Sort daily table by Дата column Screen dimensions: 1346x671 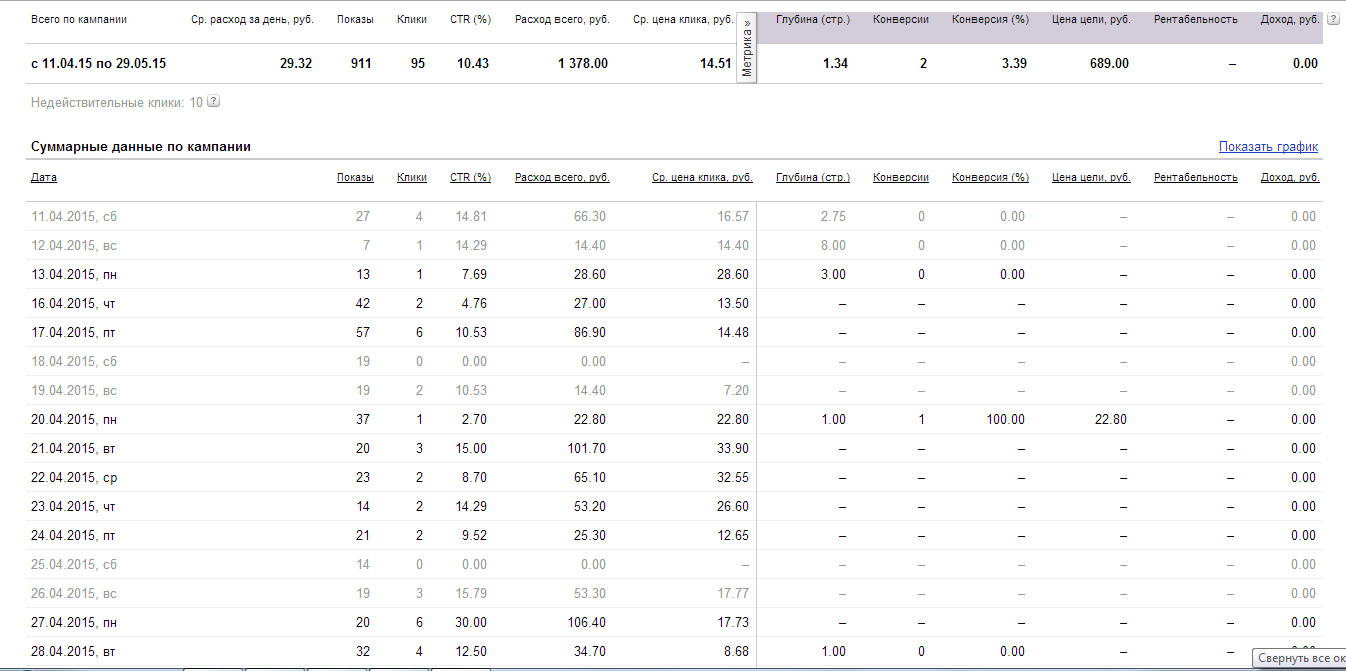pos(44,178)
